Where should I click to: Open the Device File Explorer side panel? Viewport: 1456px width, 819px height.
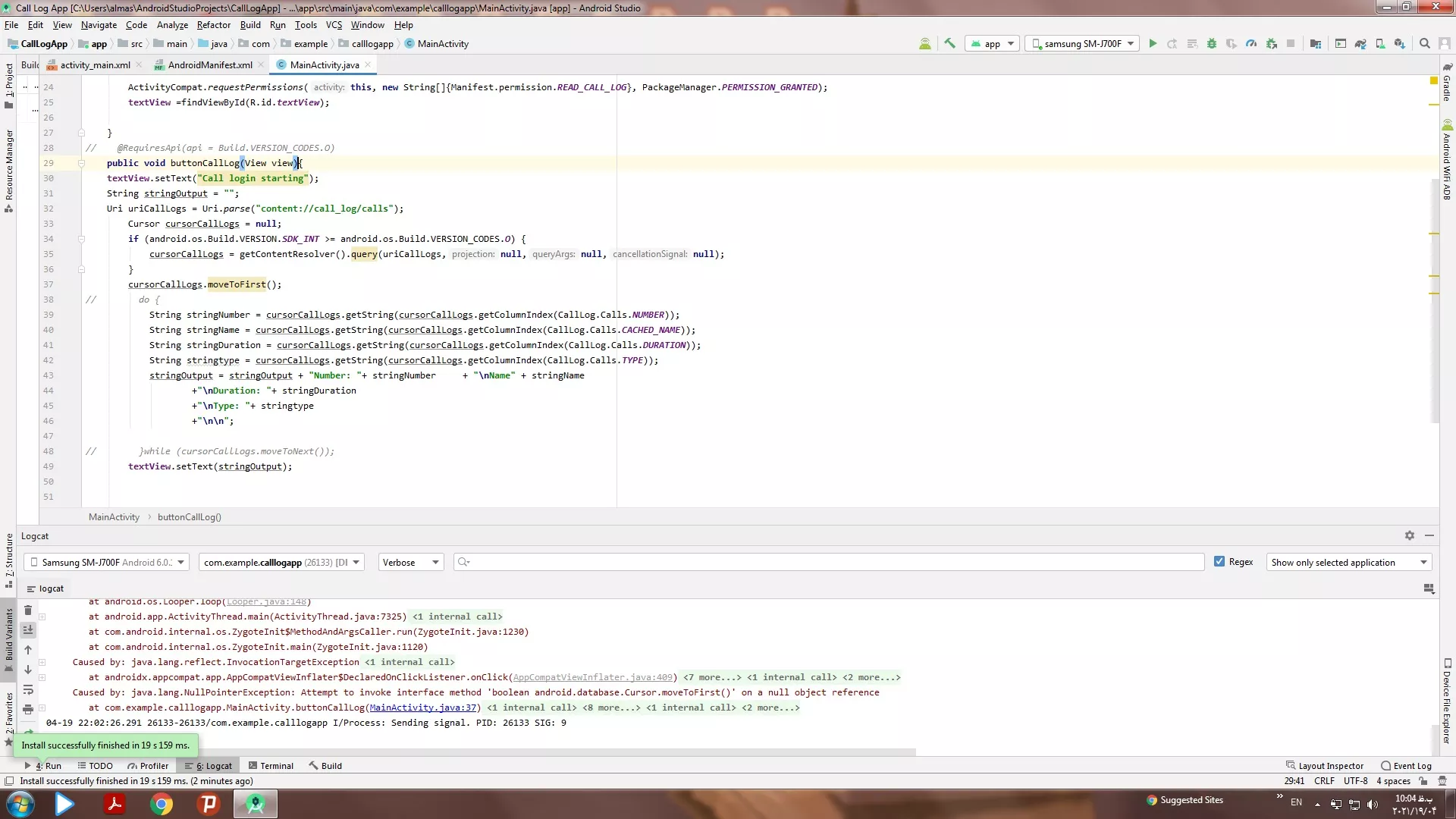(x=1447, y=701)
